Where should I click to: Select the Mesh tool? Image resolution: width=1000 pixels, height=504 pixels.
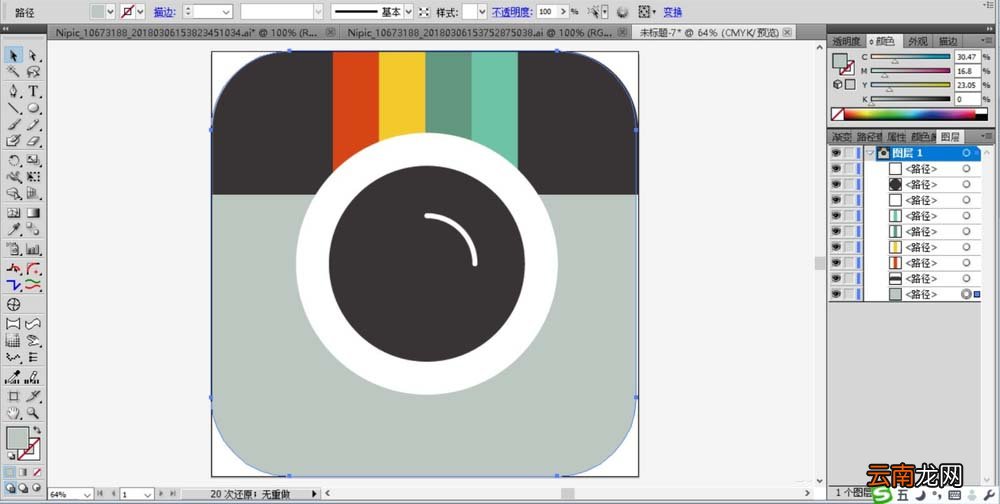pyautogui.click(x=14, y=212)
